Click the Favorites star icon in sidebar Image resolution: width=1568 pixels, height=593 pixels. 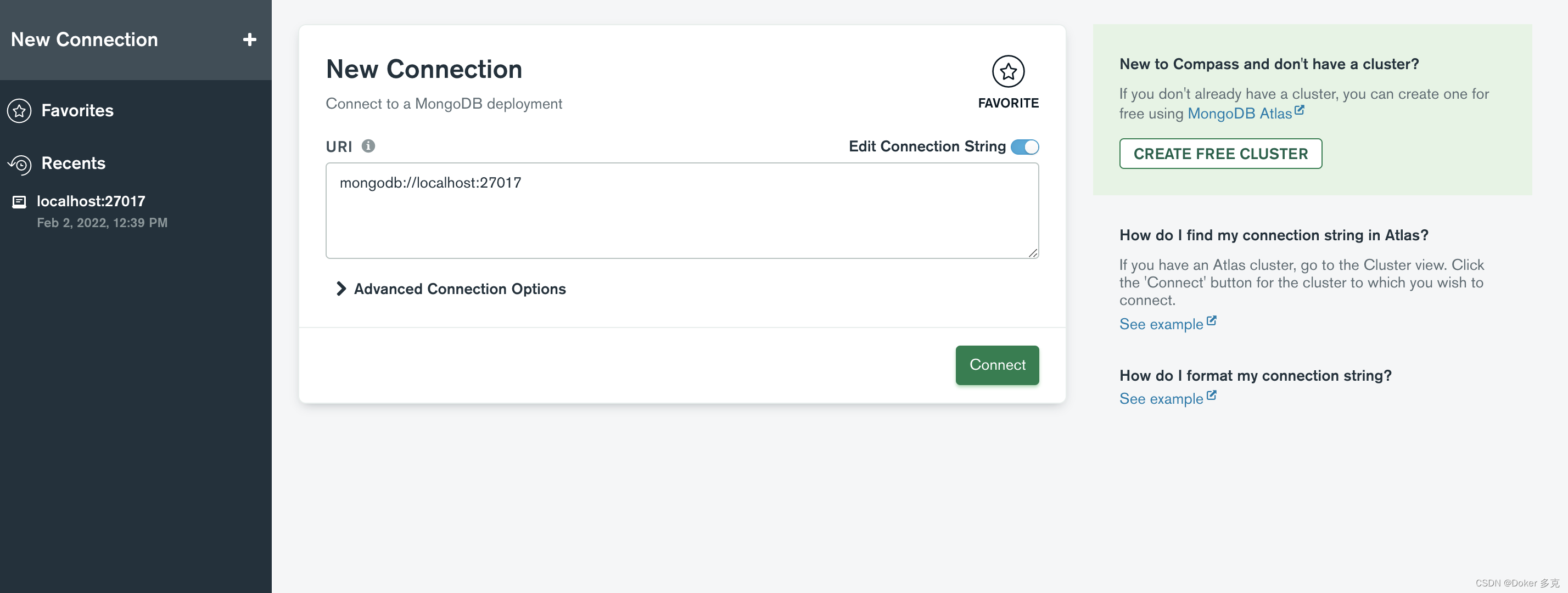(x=19, y=110)
